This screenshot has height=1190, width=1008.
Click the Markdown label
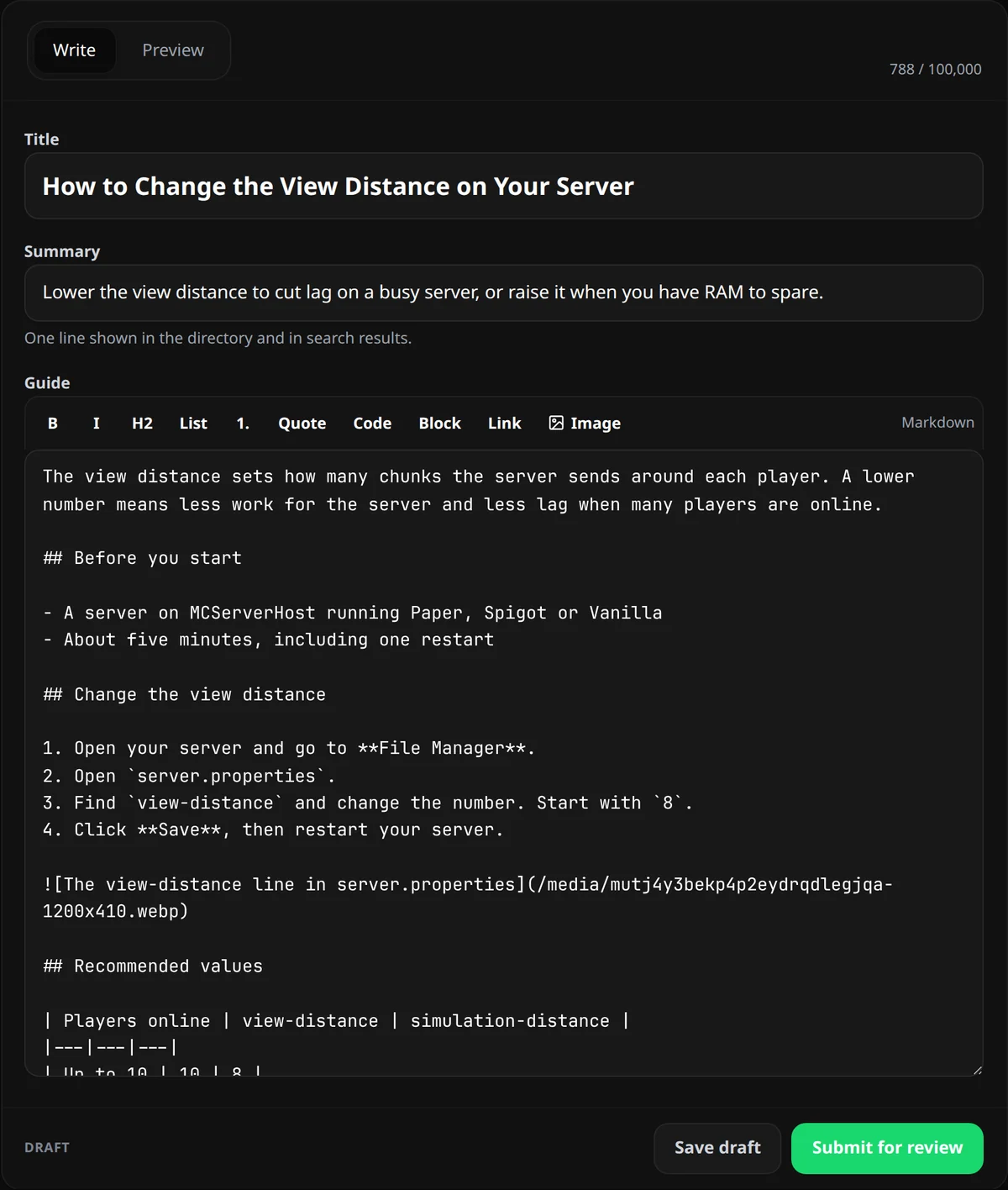(937, 422)
